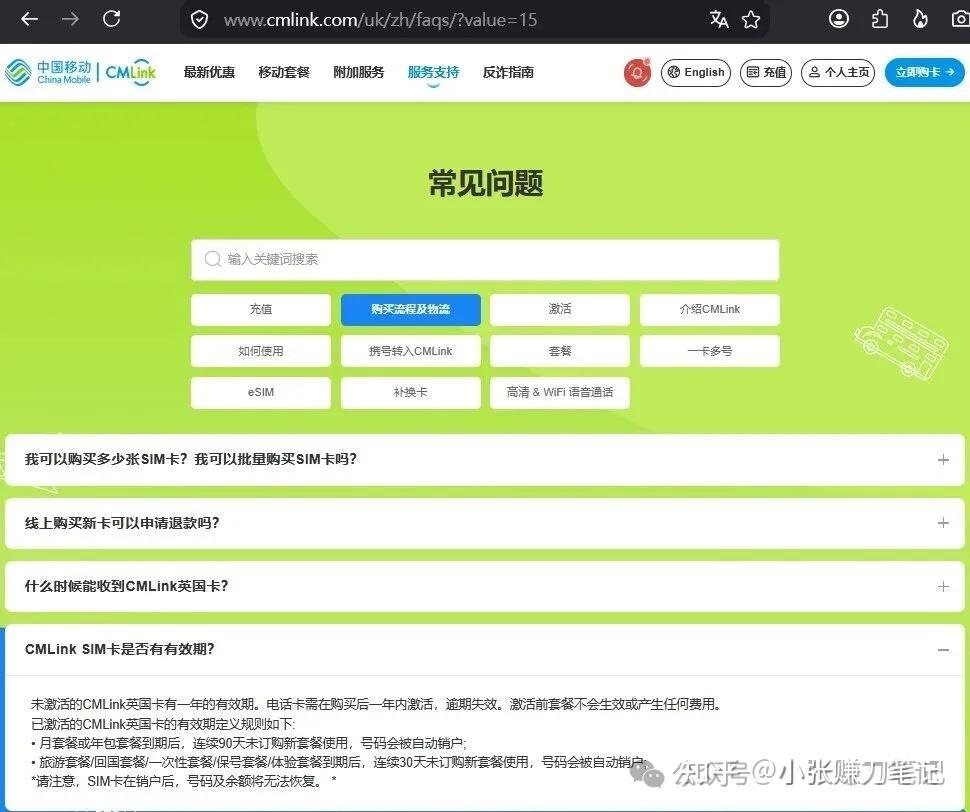Screen dimensions: 970x812
Task: Select the 如何使用 category
Action: 260,351
